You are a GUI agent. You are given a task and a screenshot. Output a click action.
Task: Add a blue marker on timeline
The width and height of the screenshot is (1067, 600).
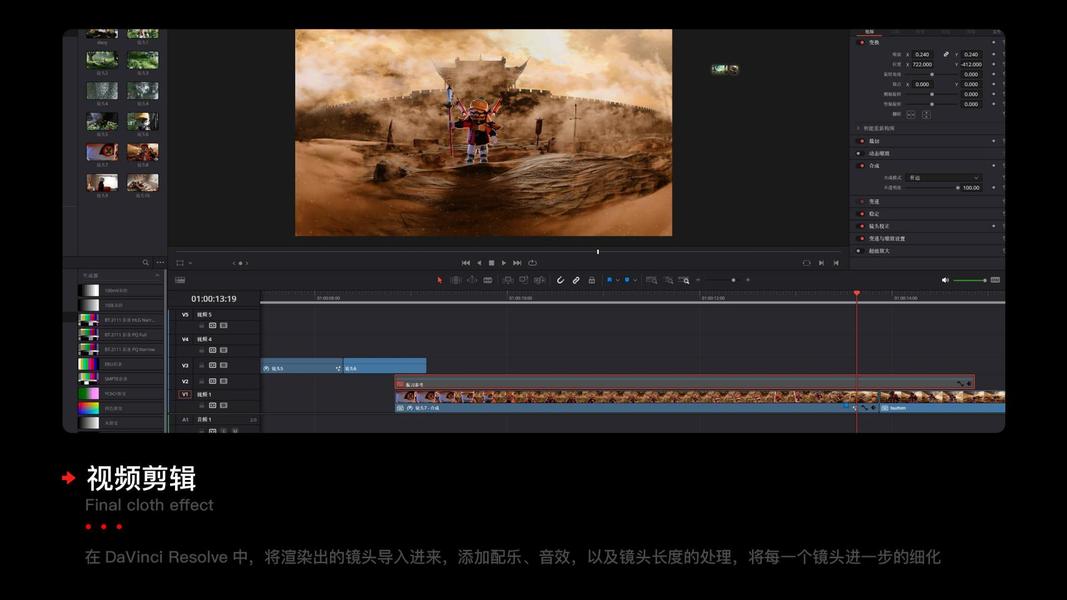click(x=627, y=280)
